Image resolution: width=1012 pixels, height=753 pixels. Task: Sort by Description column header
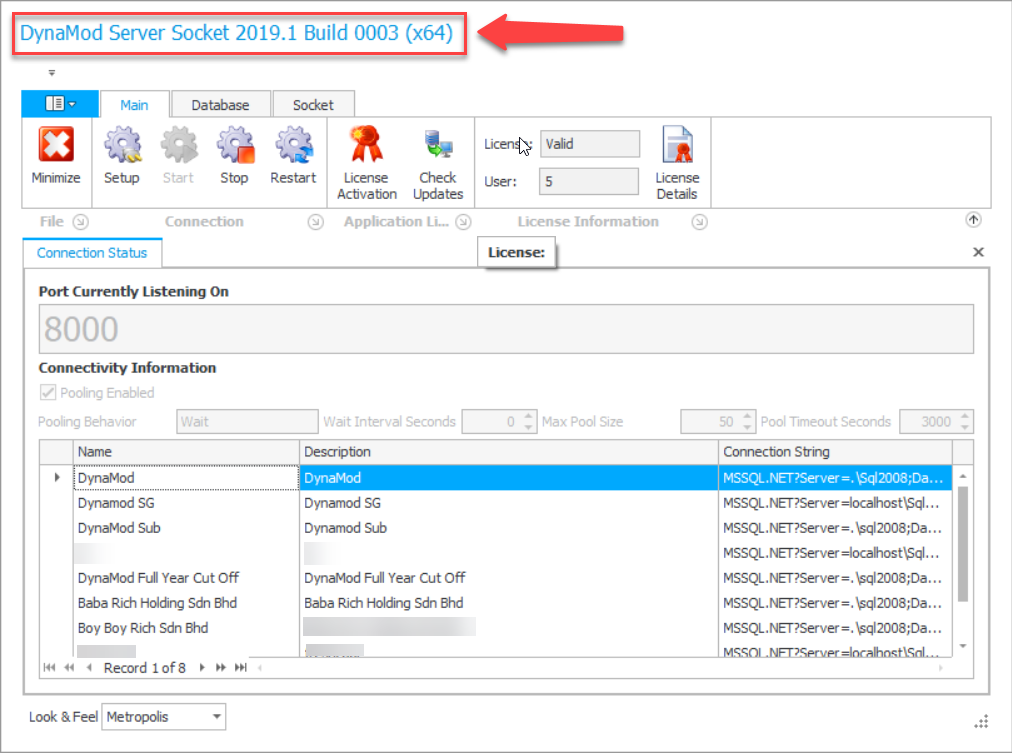[509, 452]
